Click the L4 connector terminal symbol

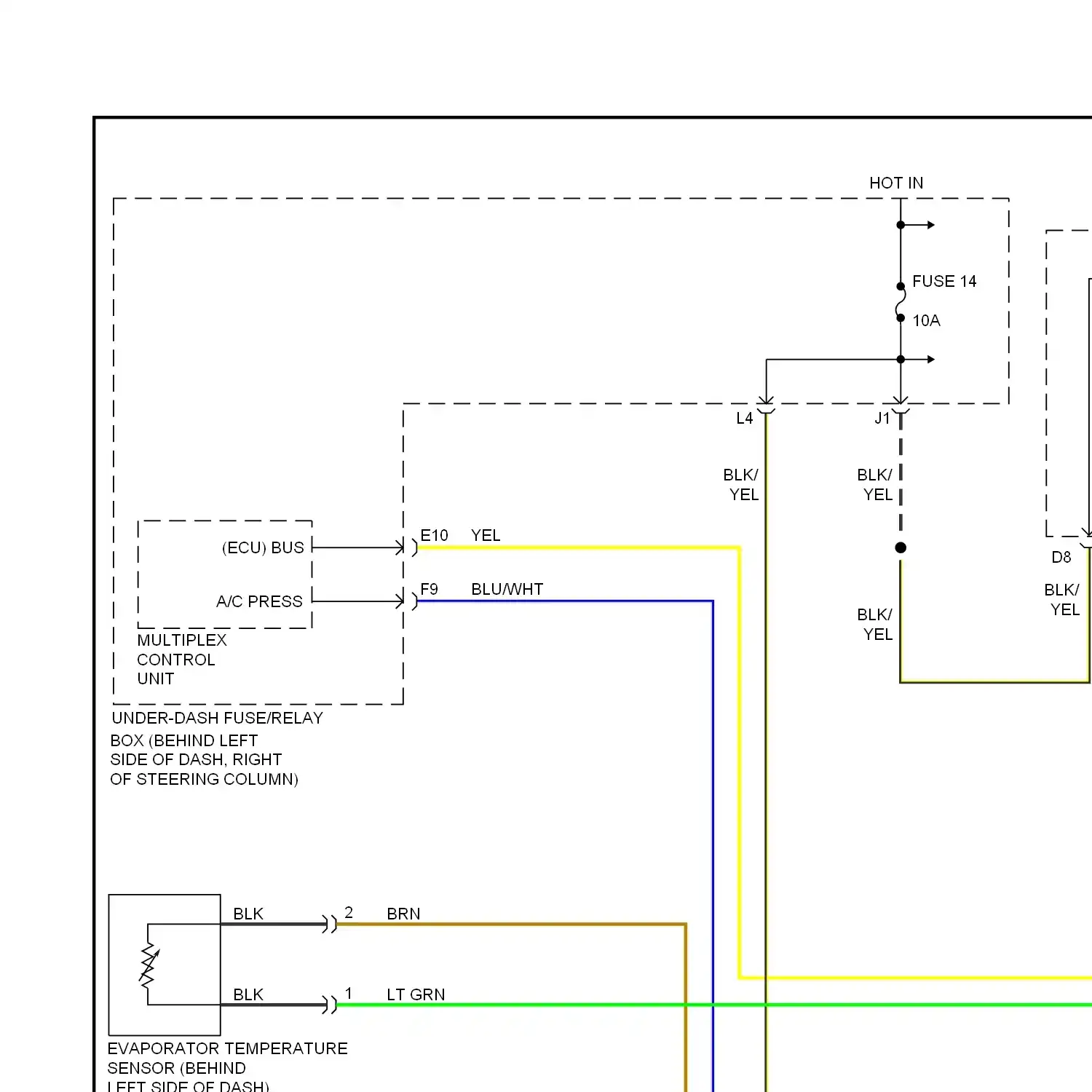tap(766, 406)
